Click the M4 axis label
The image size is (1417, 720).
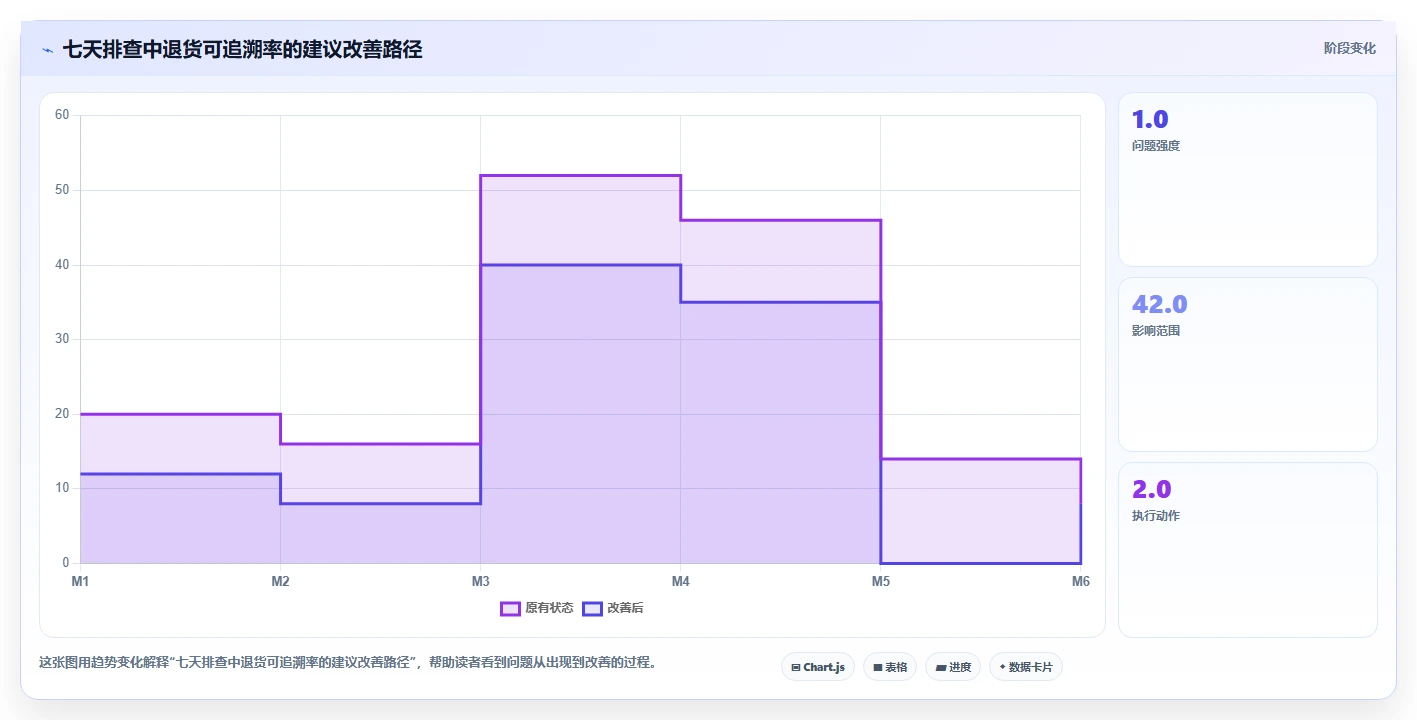point(680,581)
